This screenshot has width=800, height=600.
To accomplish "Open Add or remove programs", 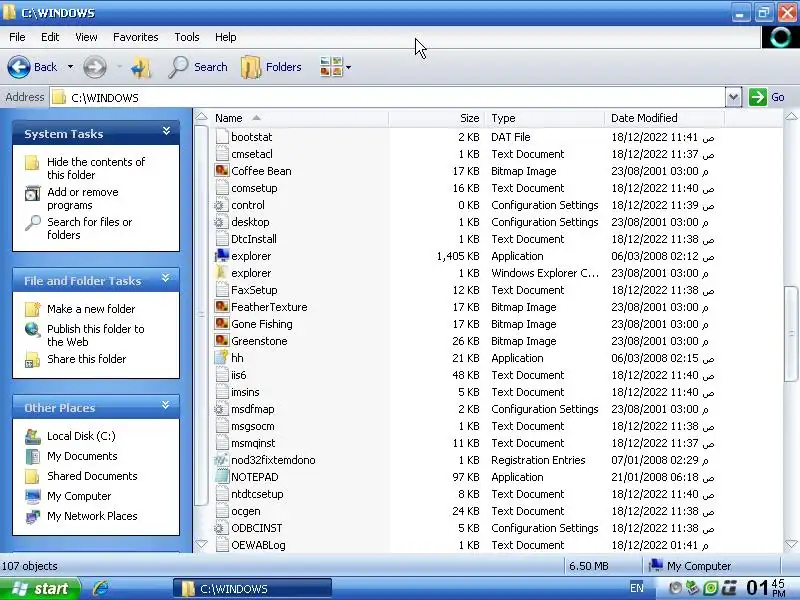I will (x=83, y=198).
